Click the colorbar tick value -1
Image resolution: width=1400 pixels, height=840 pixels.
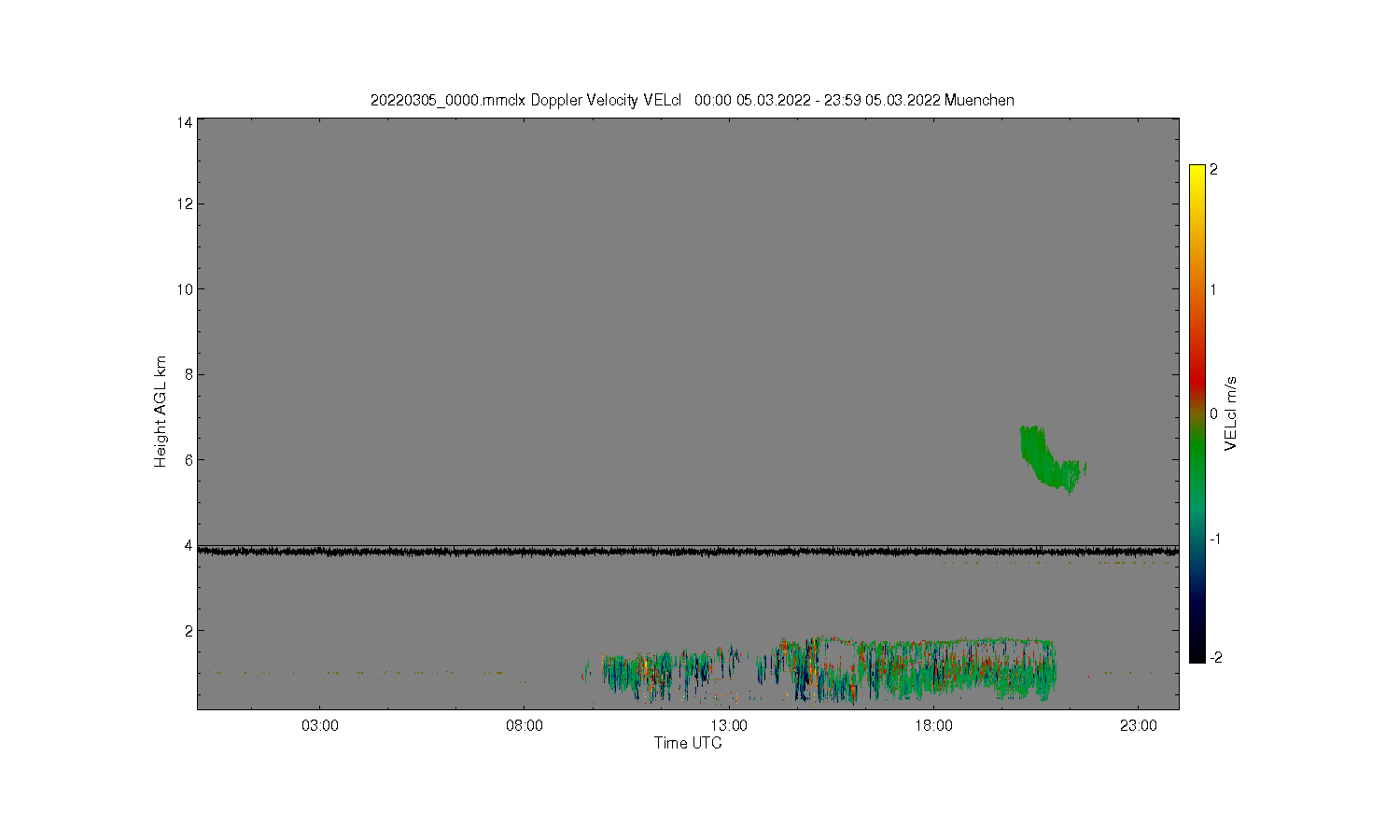[x=1215, y=539]
